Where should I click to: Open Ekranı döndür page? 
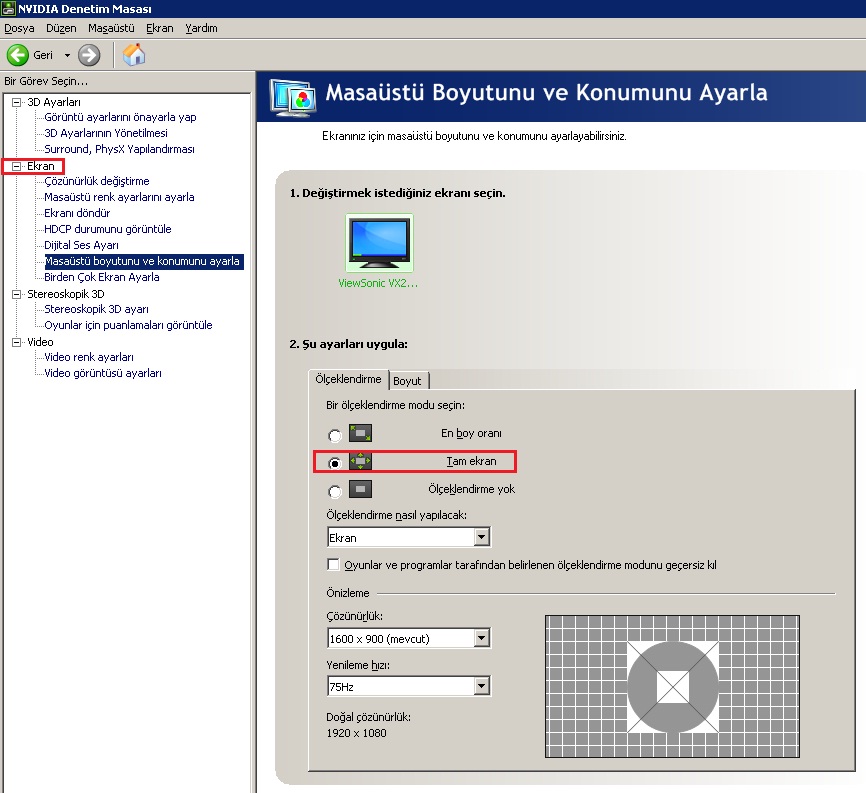[x=77, y=213]
